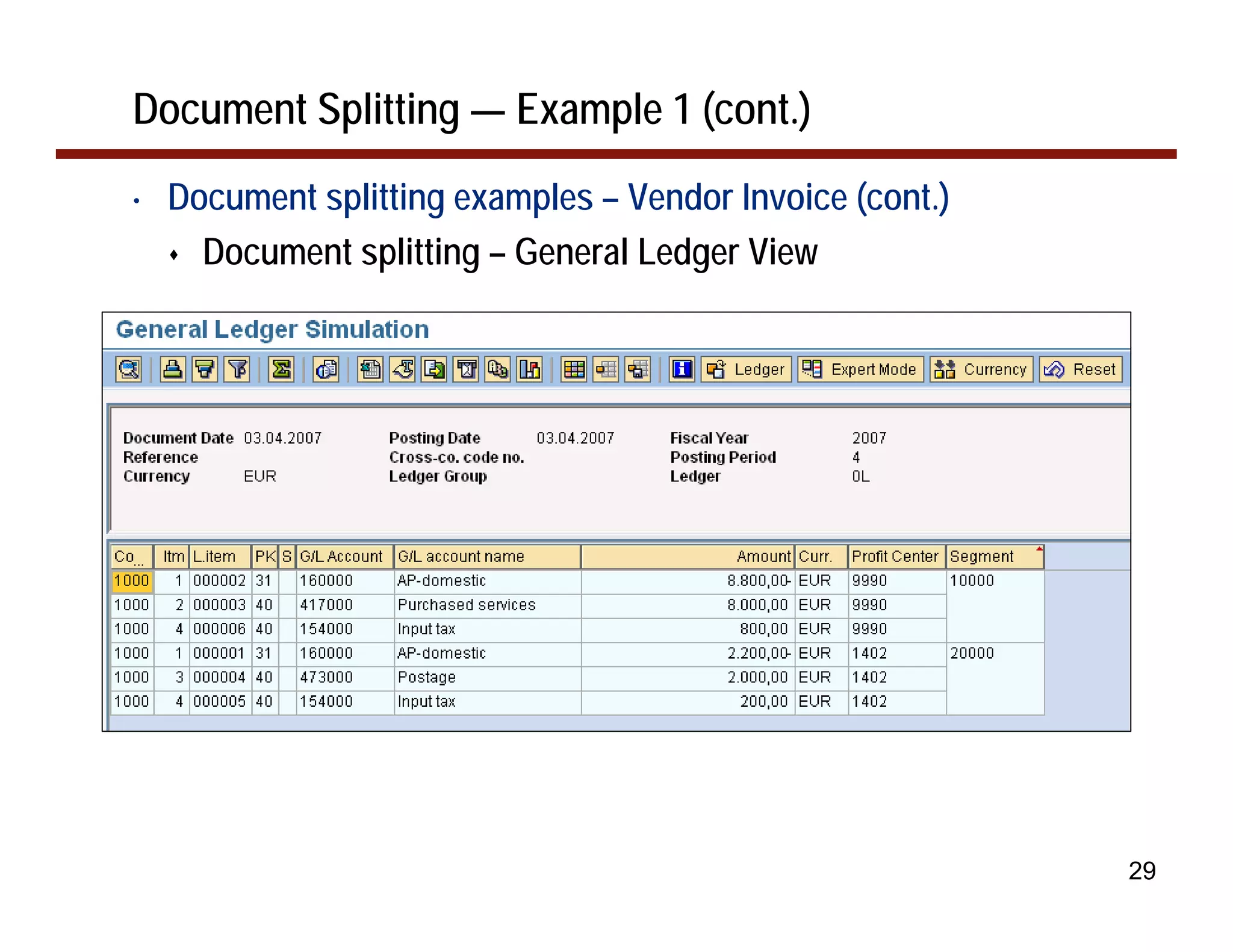
Task: Click the blue information icon
Action: 682,369
